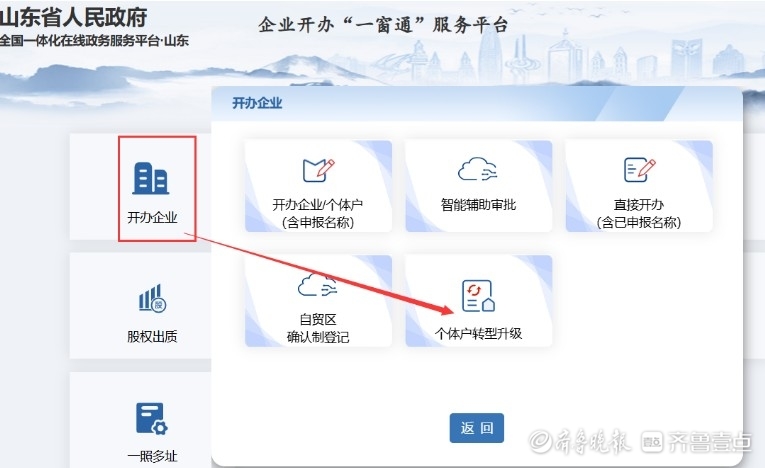Select 开办企业/个体户 (含申报名称) text
Viewport: 765px width, 468px height.
pyautogui.click(x=317, y=213)
